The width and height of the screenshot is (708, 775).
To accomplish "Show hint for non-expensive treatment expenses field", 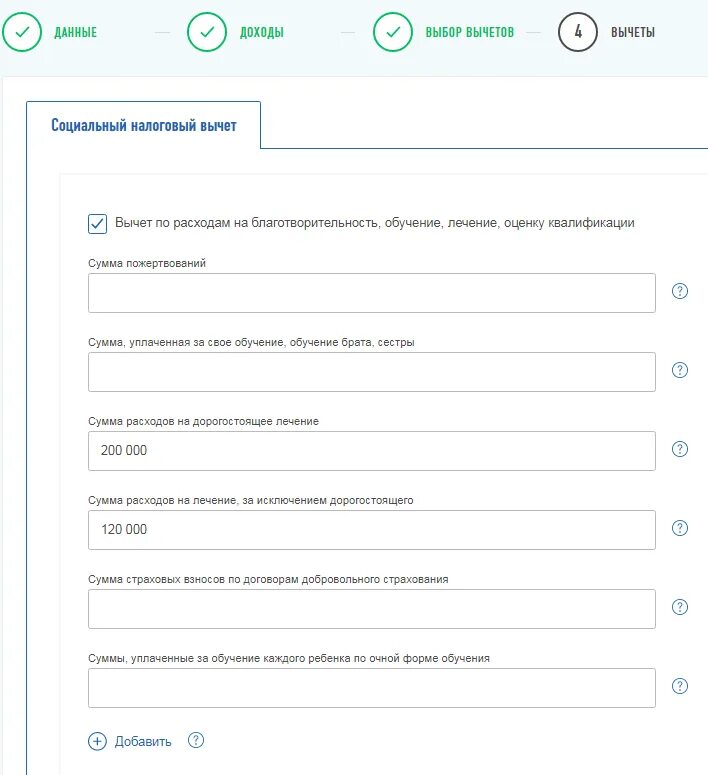I will (x=680, y=528).
